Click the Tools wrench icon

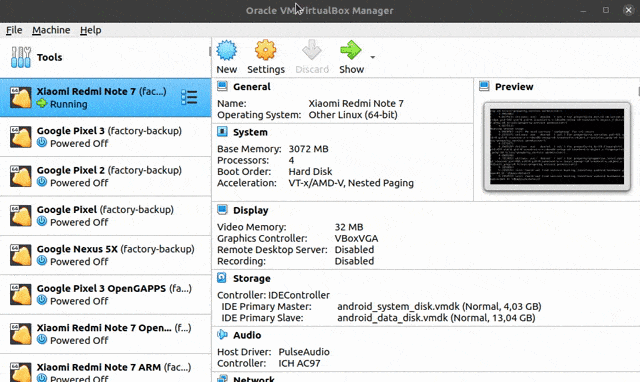[21, 57]
